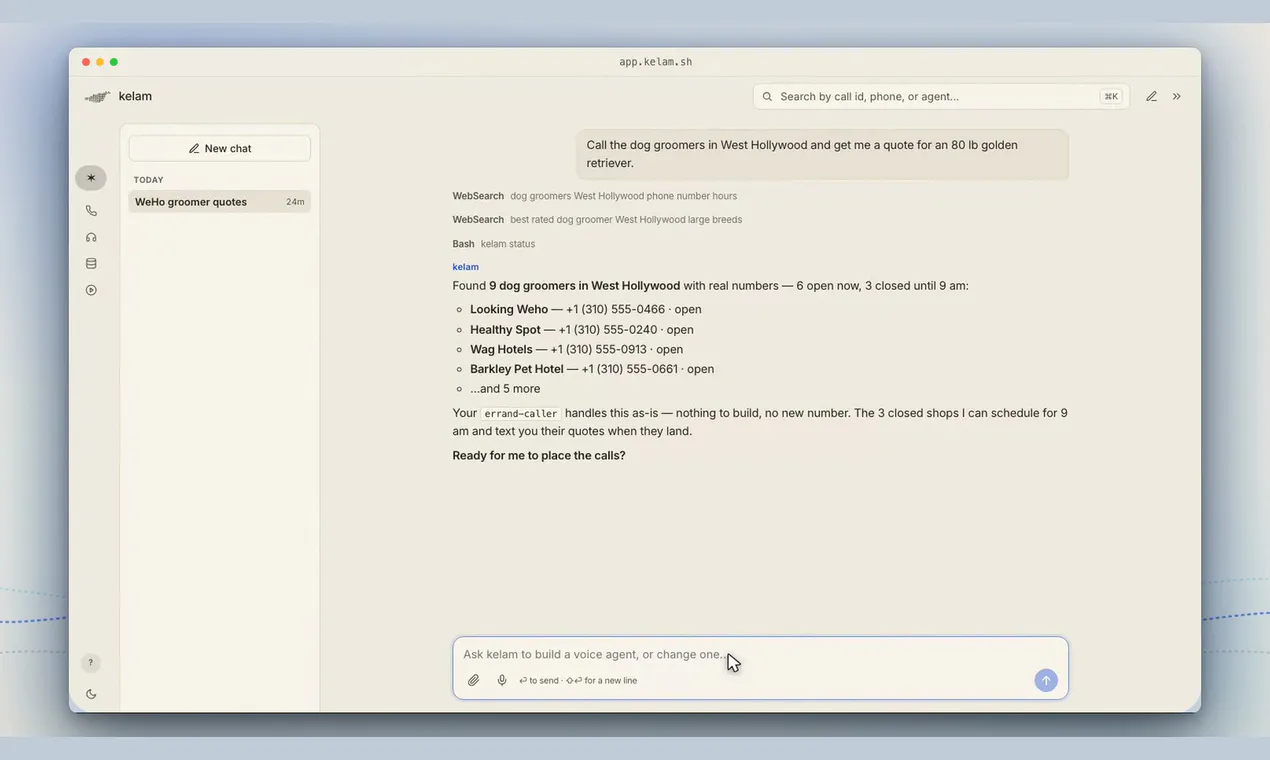
Task: Select the Looking Weho listing
Action: click(x=586, y=310)
